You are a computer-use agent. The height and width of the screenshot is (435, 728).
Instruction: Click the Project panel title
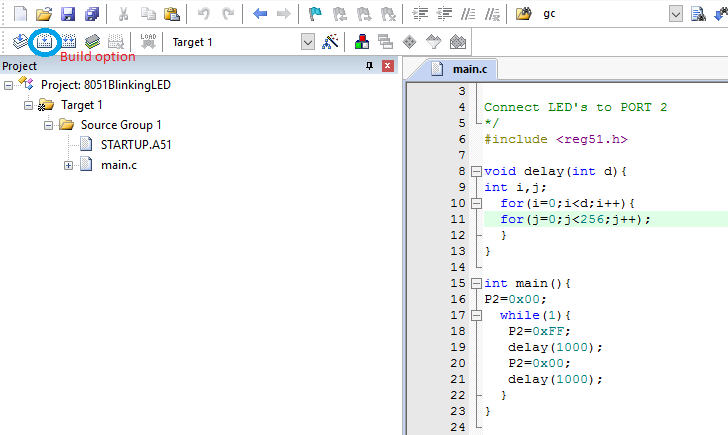[x=20, y=66]
